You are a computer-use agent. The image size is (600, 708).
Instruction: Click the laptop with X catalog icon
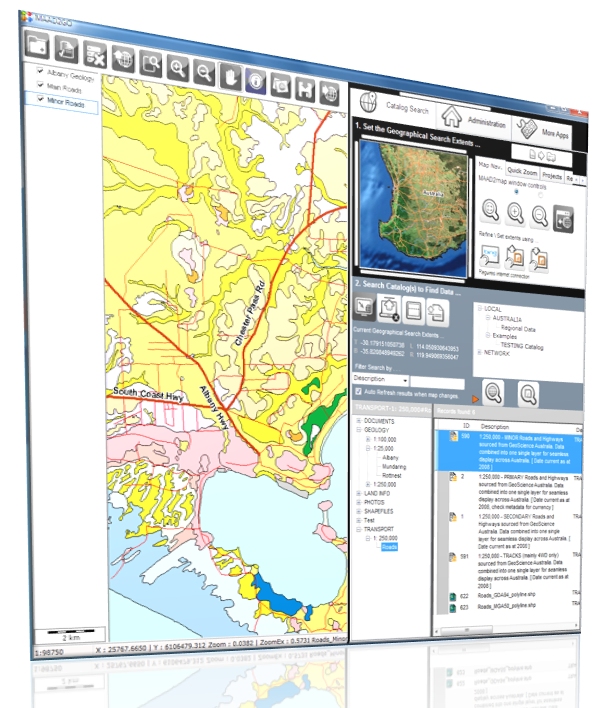(x=389, y=309)
